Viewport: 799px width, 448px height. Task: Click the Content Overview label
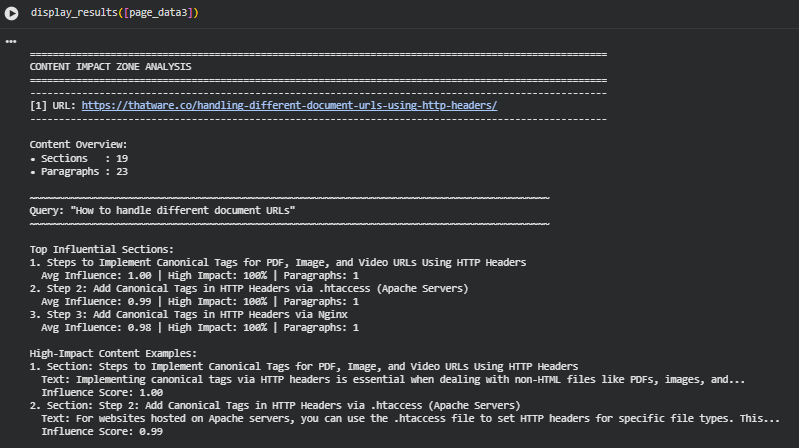(78, 145)
